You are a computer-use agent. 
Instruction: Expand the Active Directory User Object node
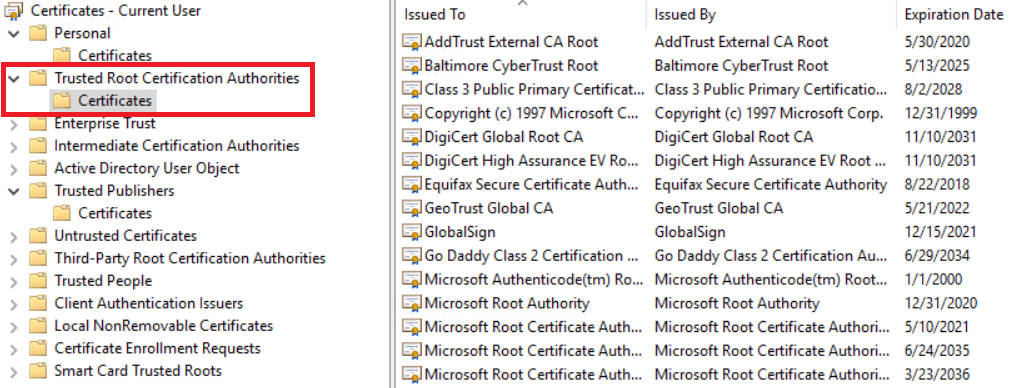click(14, 169)
